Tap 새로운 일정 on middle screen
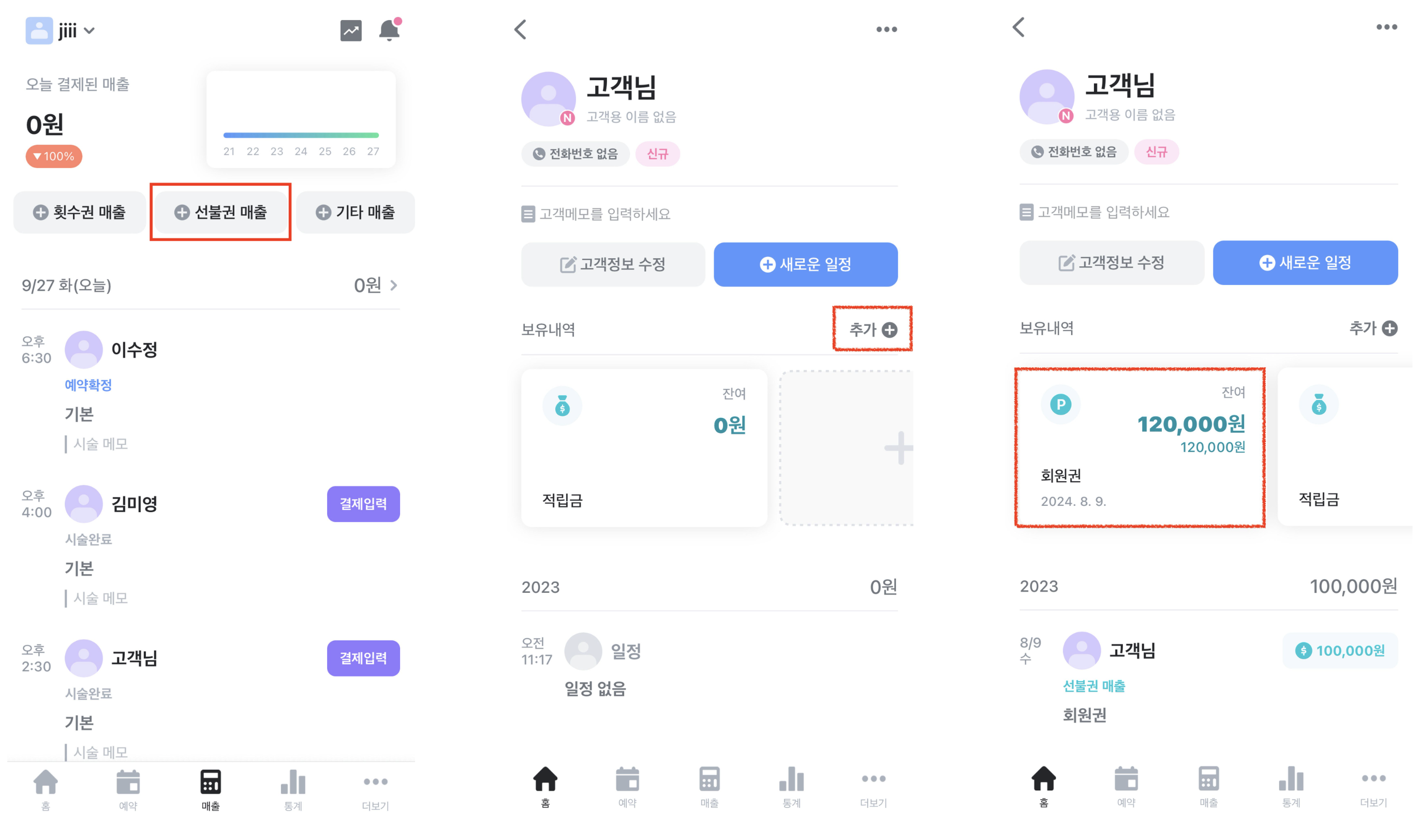1419x840 pixels. (x=805, y=264)
